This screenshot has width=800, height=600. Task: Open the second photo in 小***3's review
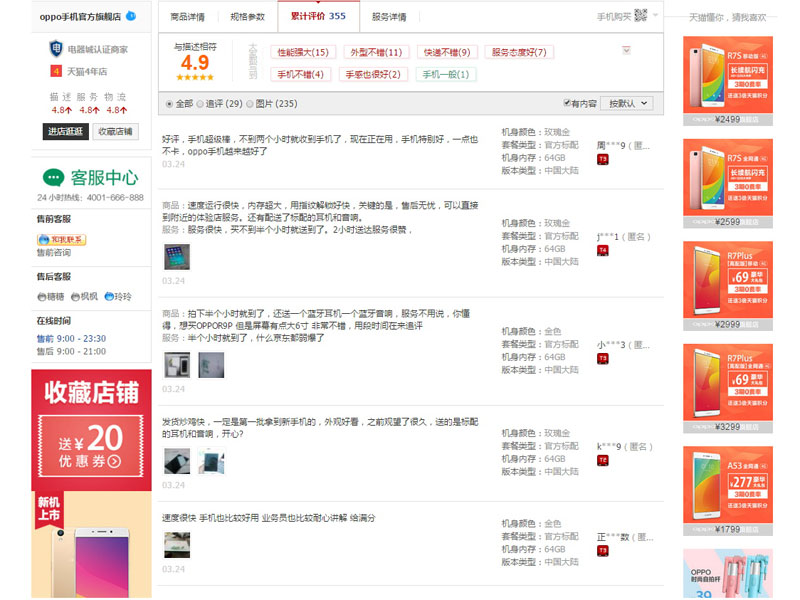click(x=211, y=365)
